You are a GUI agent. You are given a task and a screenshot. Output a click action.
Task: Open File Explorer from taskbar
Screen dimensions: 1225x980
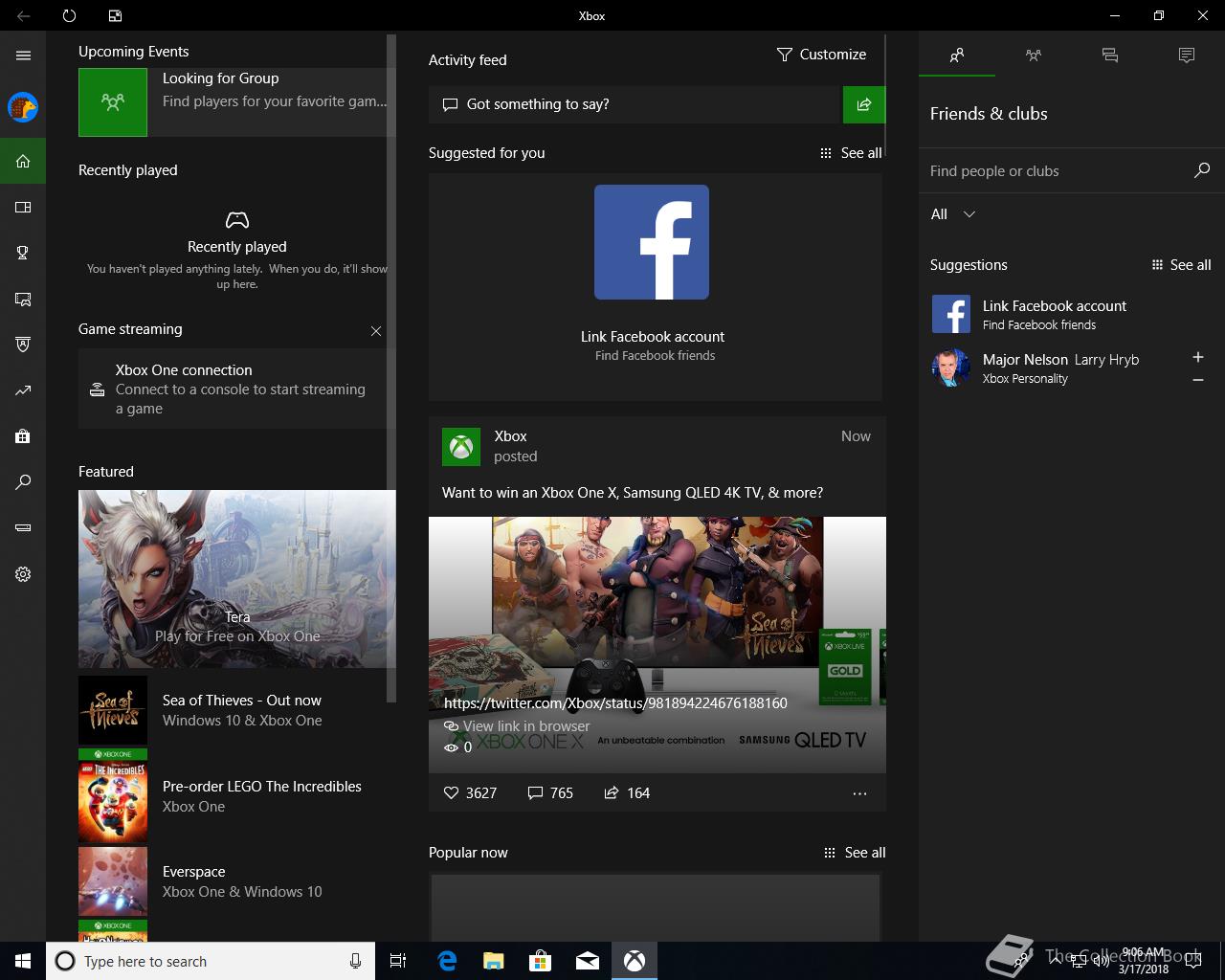(x=493, y=961)
